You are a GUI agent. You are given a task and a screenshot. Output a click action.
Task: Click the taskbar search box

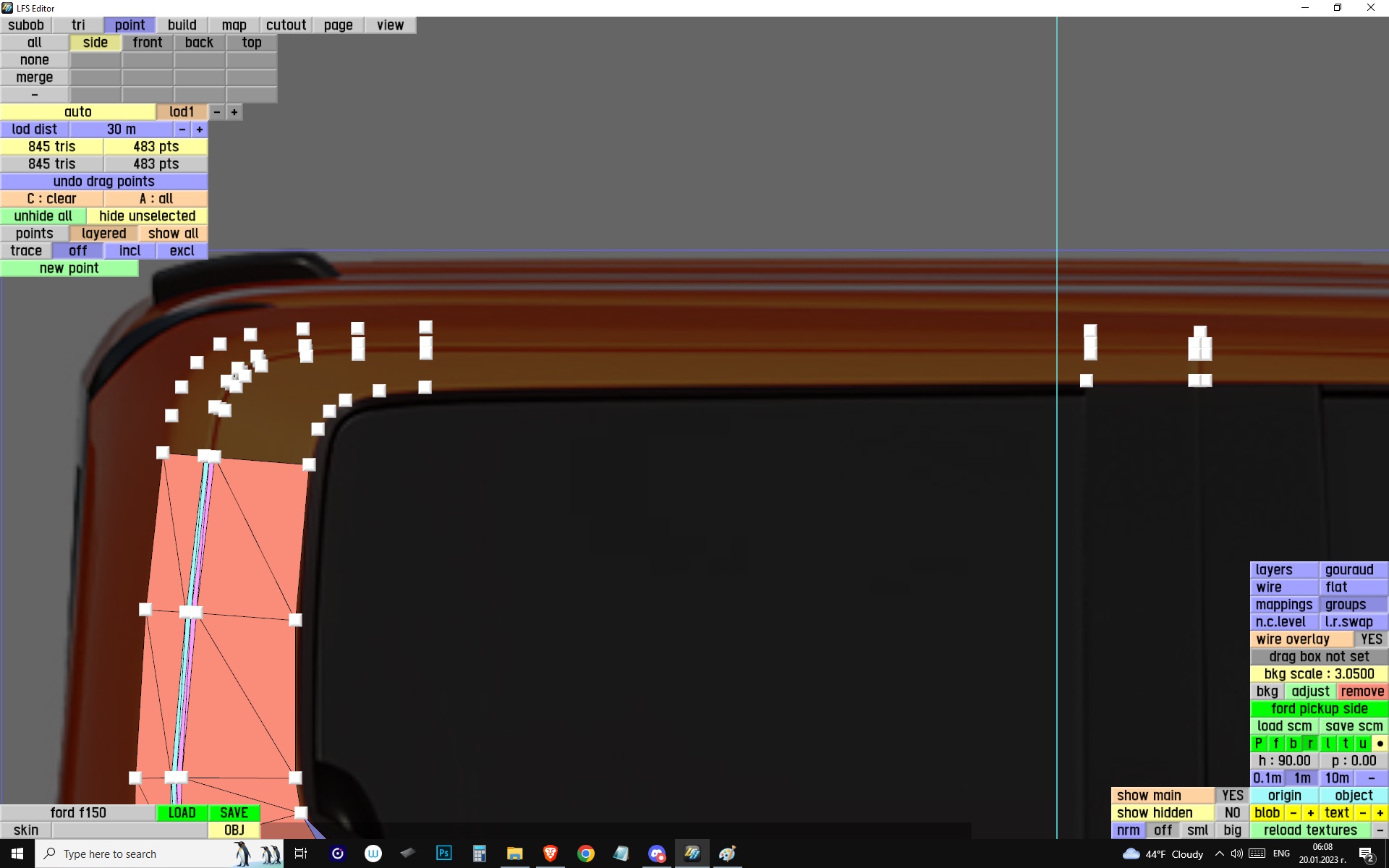[137, 854]
